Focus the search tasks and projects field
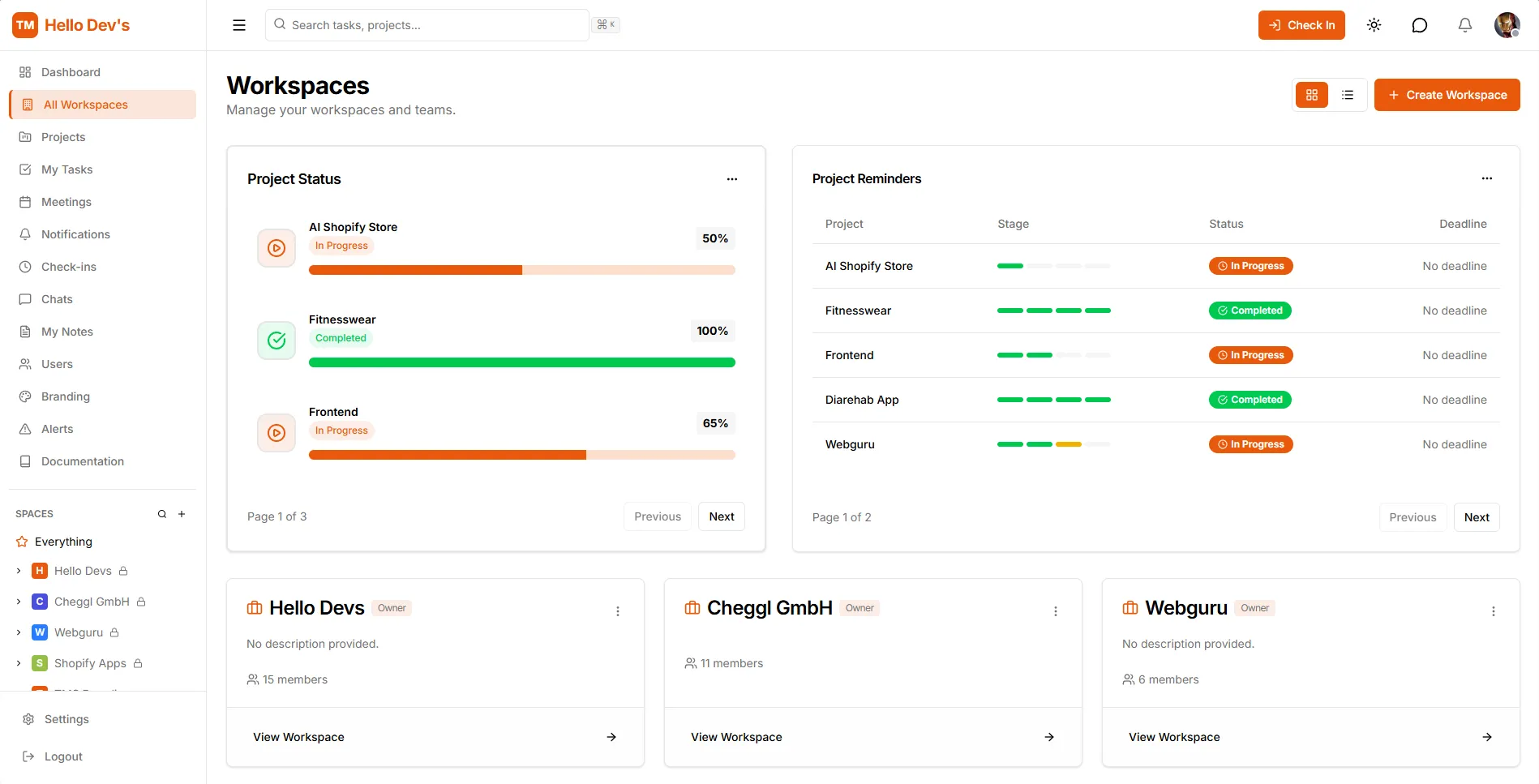Screen dimensions: 1539x784 (x=427, y=25)
